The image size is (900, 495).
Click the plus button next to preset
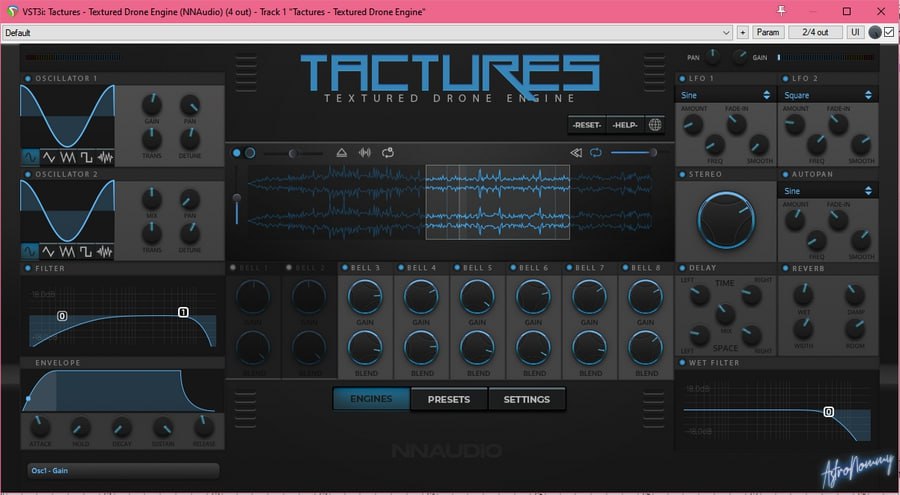coord(742,32)
